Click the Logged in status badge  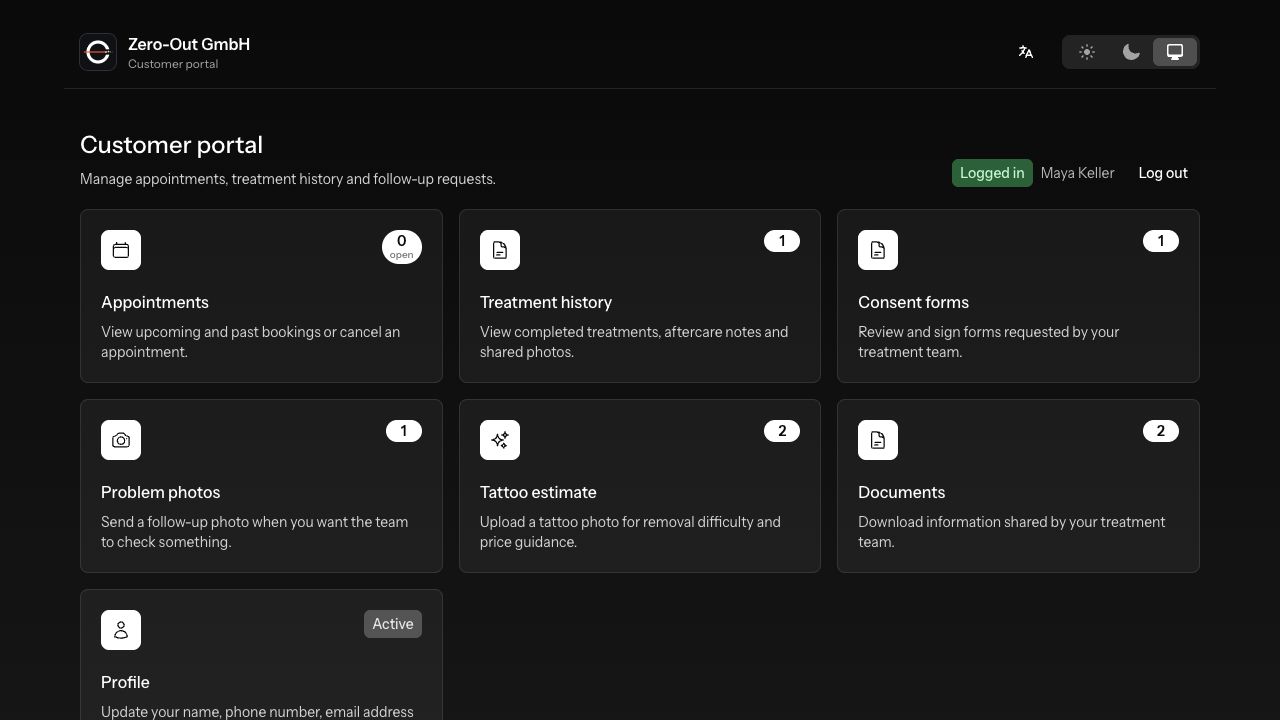coord(992,173)
